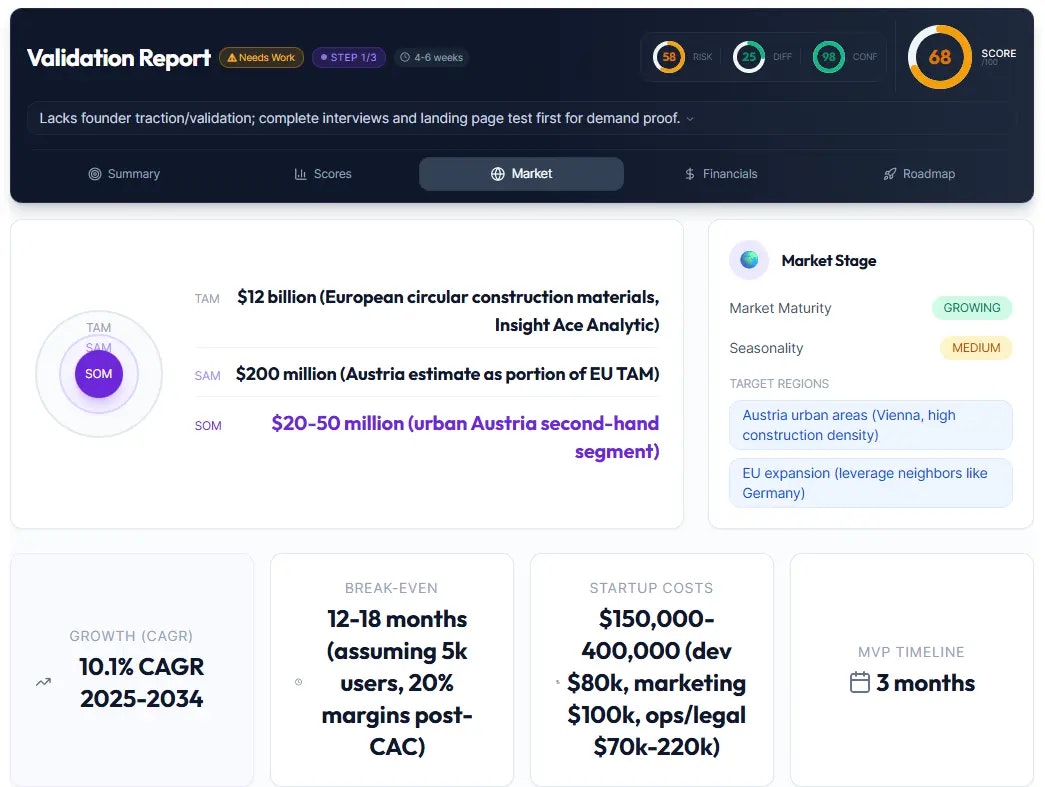This screenshot has width=1045, height=787.
Task: Click the Market globe icon
Action: (497, 173)
